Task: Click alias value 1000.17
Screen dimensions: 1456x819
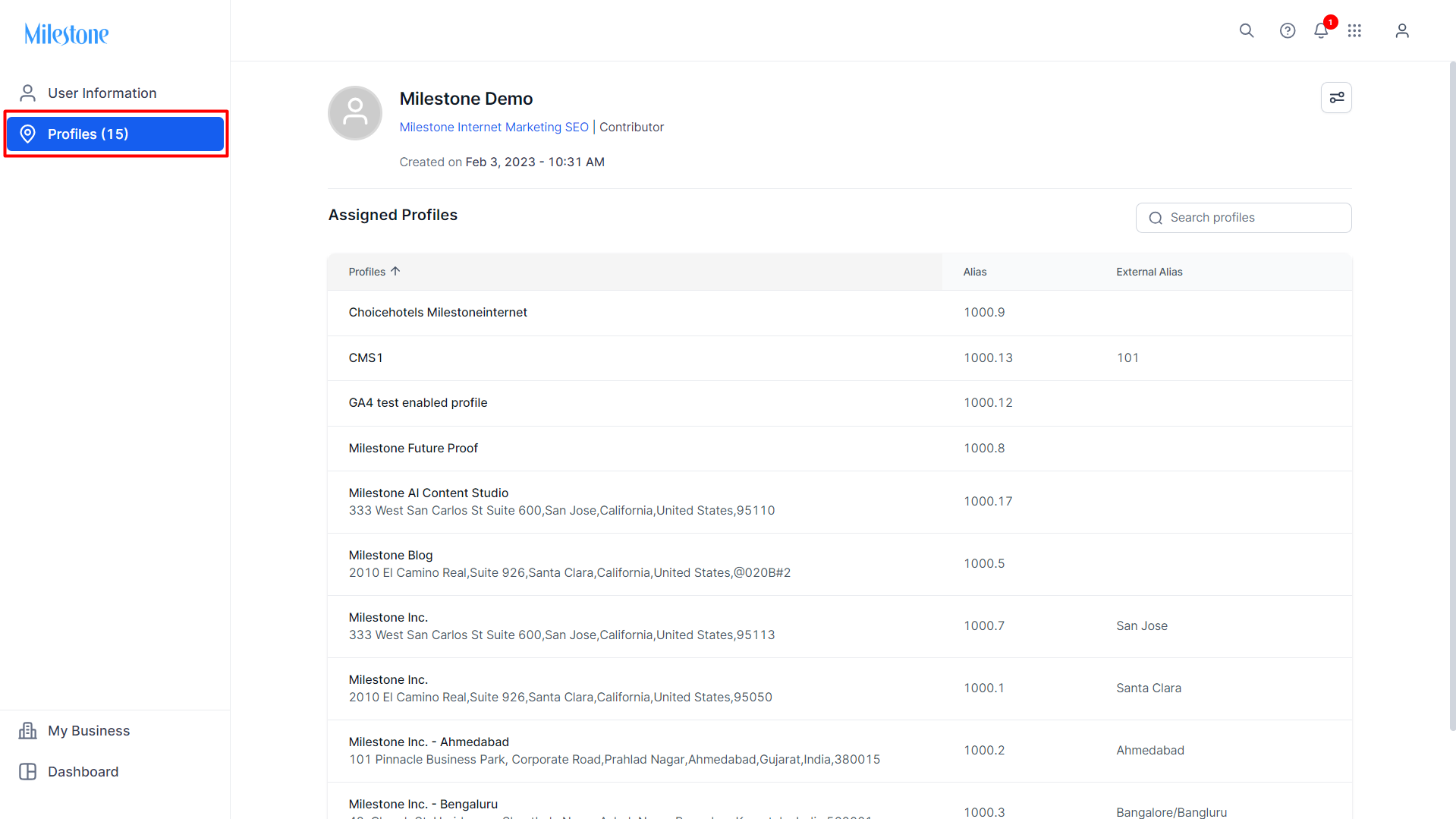Action: (988, 502)
